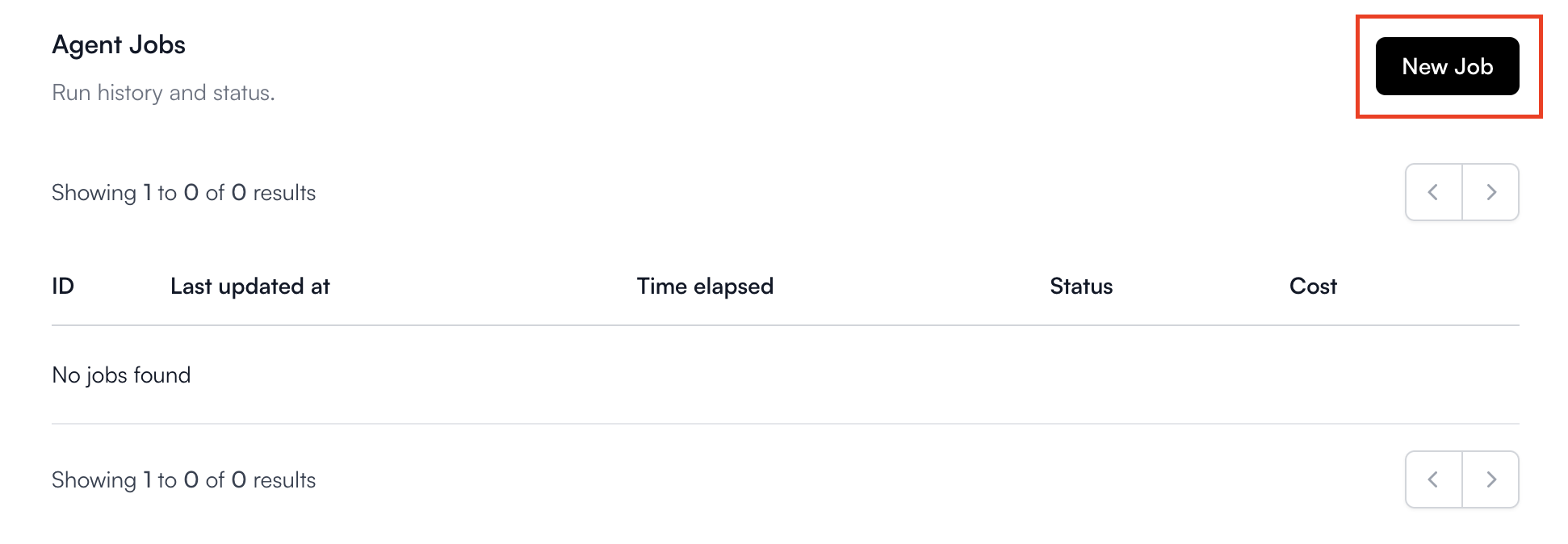
Task: Click the bottom Showing results summary text
Action: (x=183, y=480)
